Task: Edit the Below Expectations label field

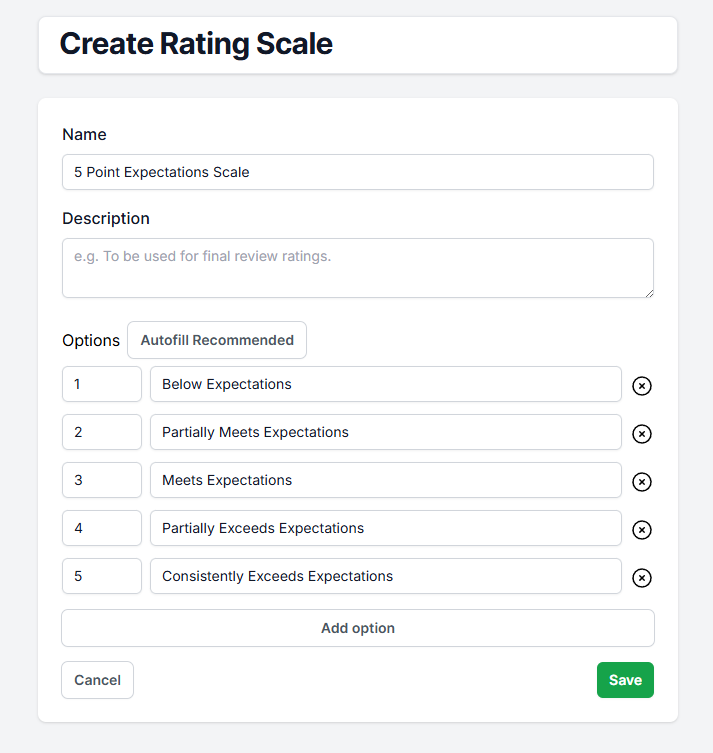Action: click(385, 384)
